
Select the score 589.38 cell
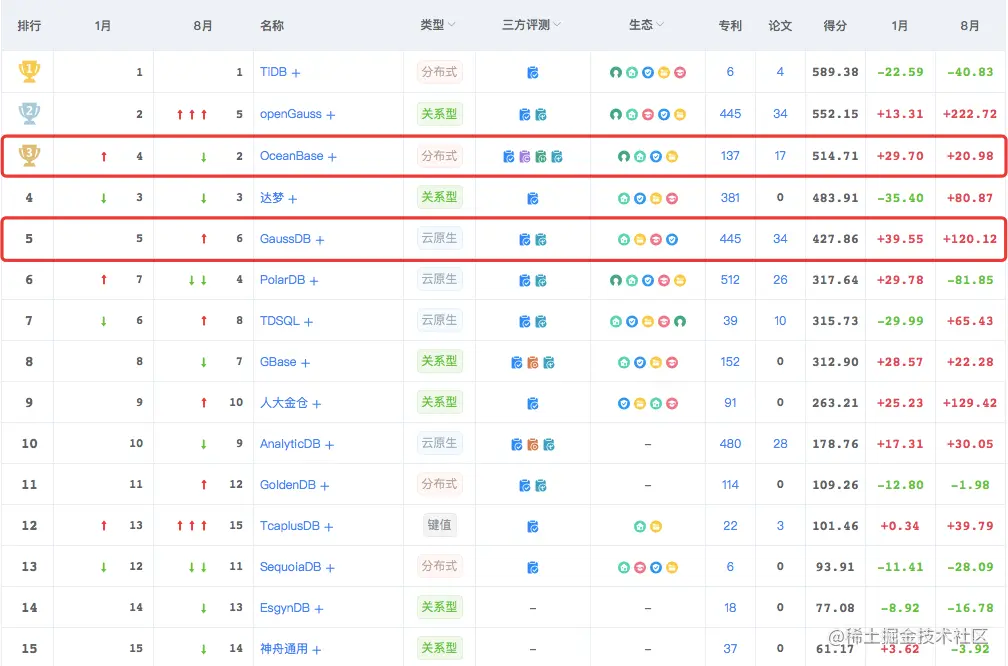[835, 72]
